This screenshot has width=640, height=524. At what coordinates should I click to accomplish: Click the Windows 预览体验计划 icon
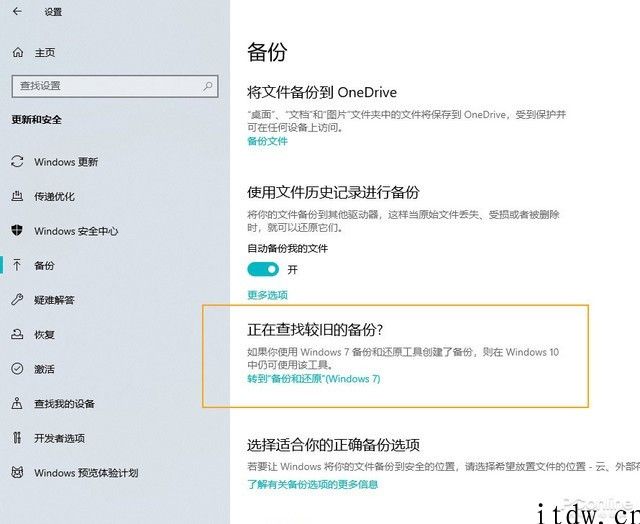click(17, 473)
